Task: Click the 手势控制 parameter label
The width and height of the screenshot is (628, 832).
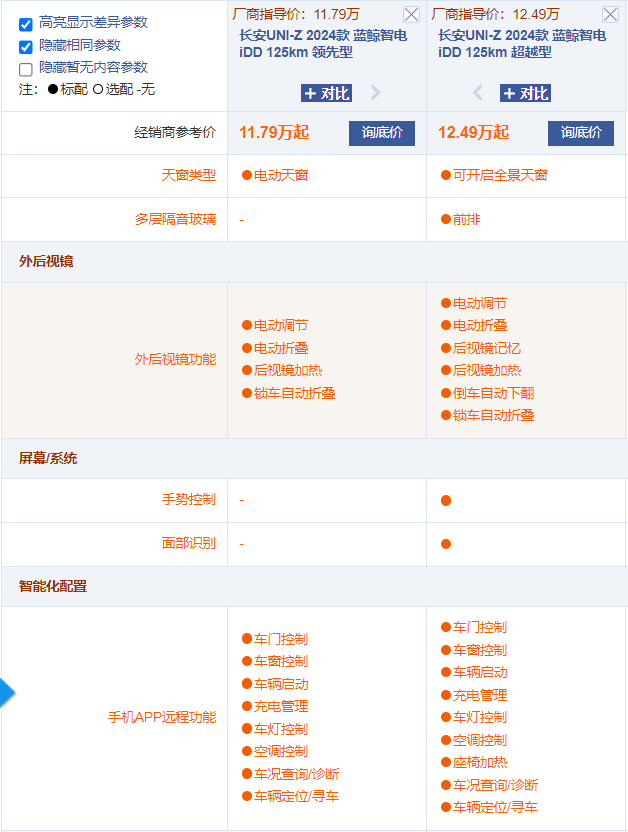Action: (189, 499)
